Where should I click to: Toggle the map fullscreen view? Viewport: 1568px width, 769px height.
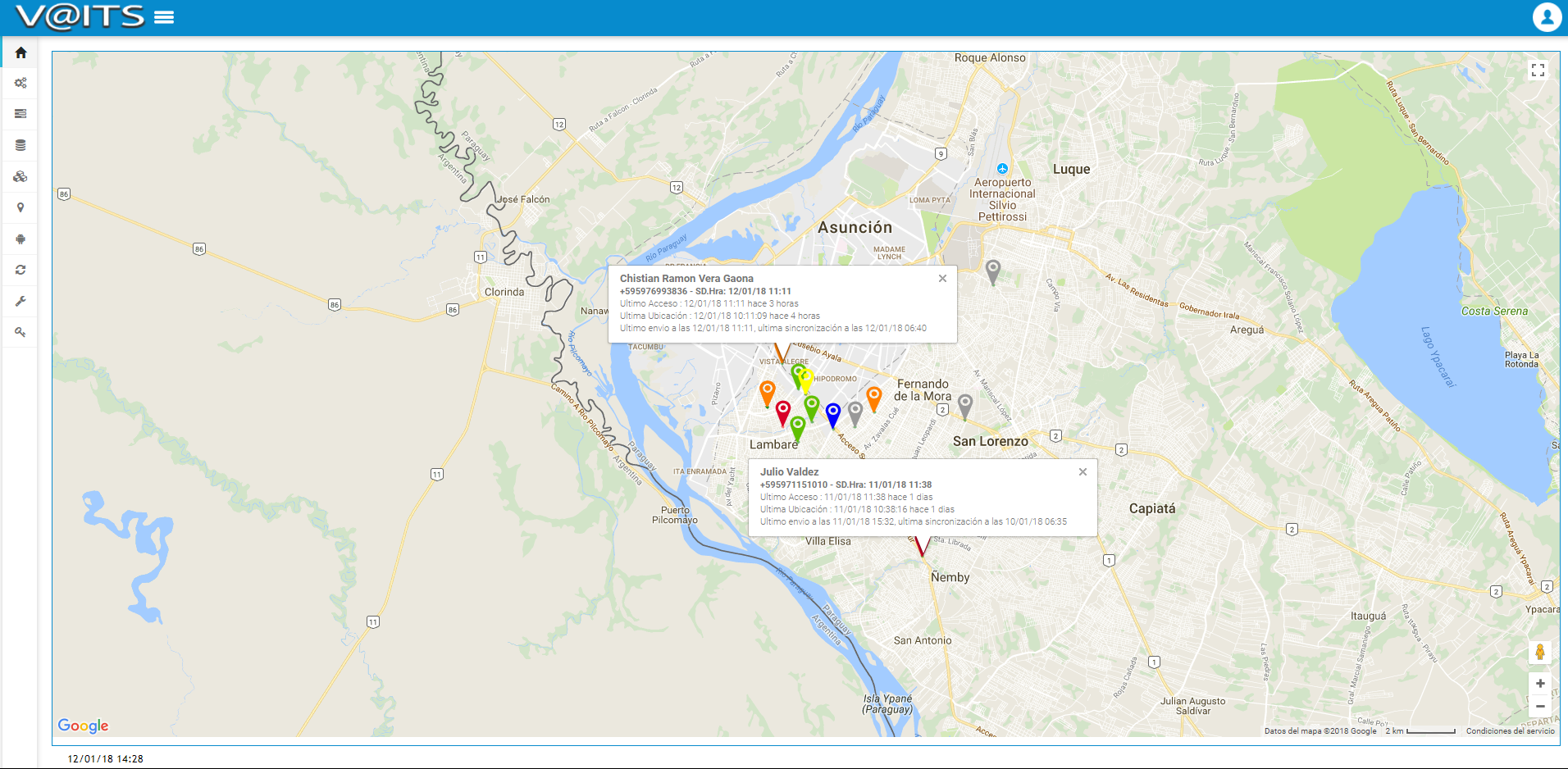click(x=1538, y=71)
